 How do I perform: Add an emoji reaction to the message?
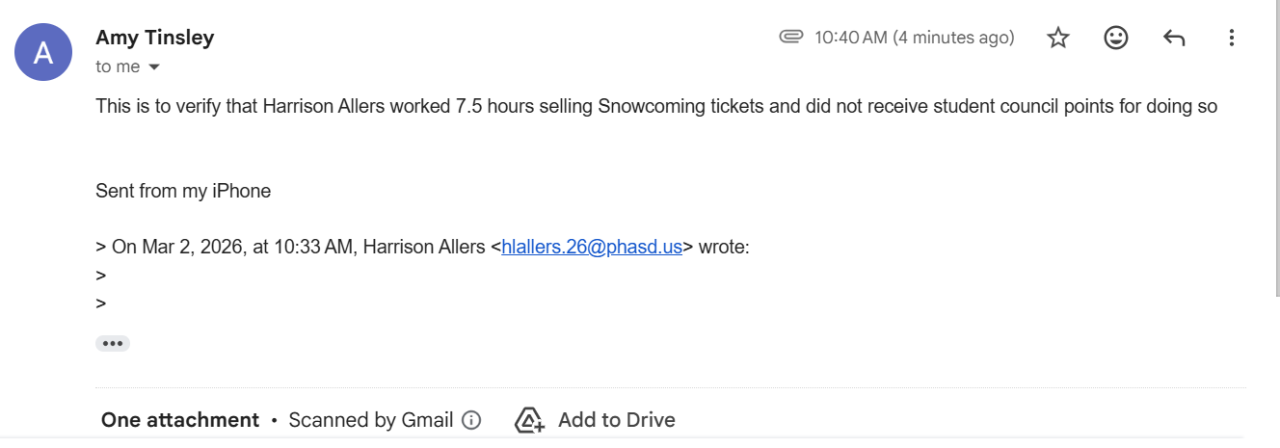click(1116, 38)
